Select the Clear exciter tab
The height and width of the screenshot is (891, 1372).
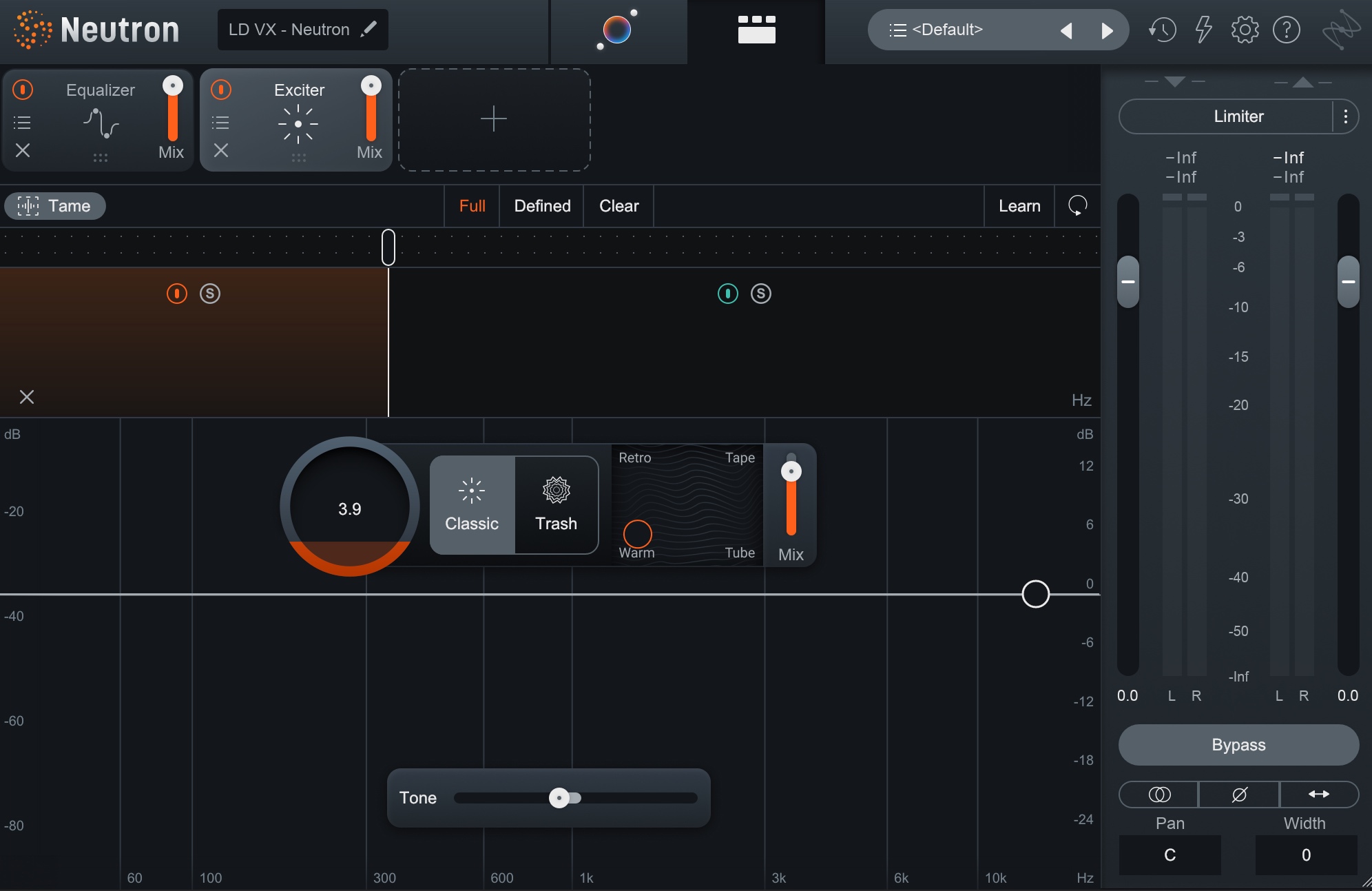(619, 206)
